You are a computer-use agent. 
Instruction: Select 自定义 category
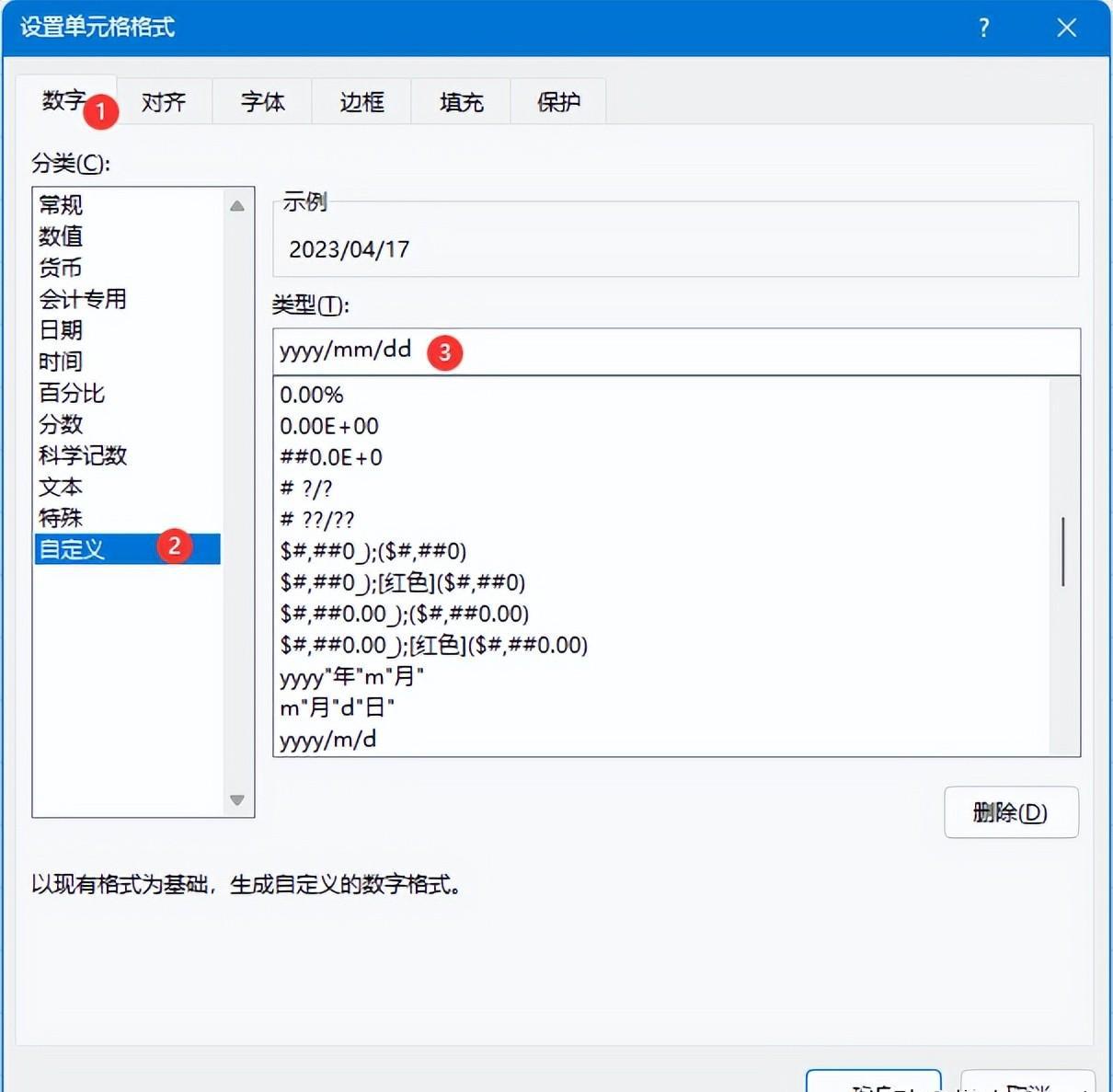tap(127, 548)
